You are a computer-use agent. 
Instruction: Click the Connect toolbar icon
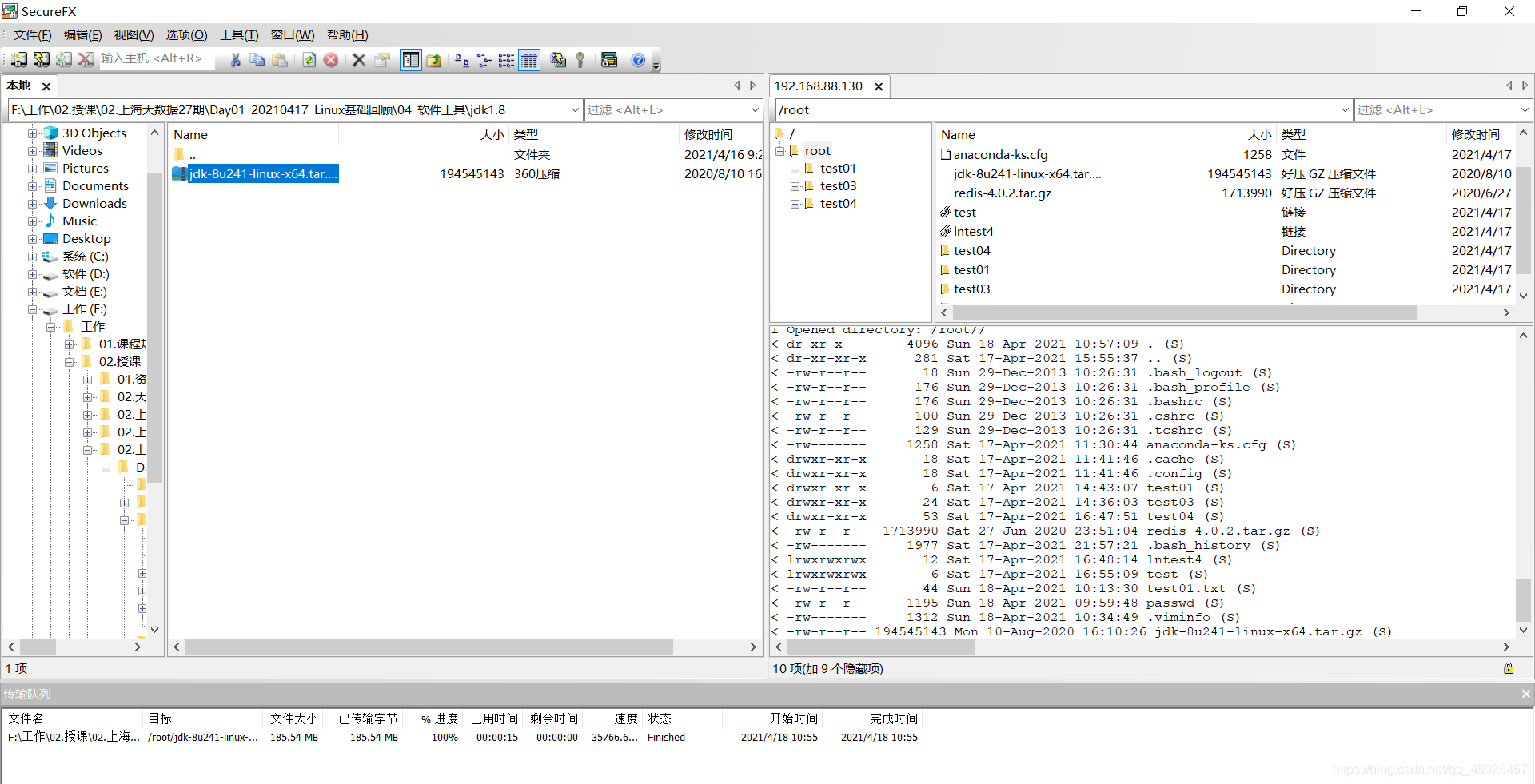click(18, 60)
